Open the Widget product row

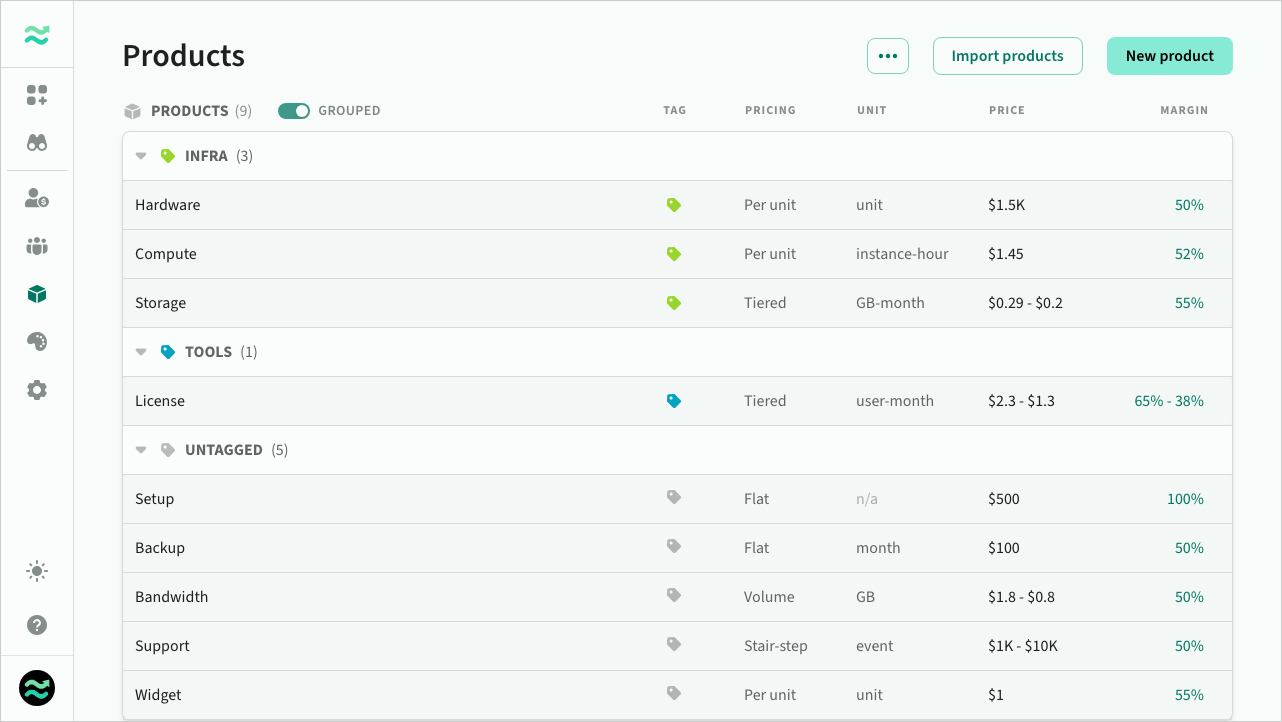pos(677,695)
